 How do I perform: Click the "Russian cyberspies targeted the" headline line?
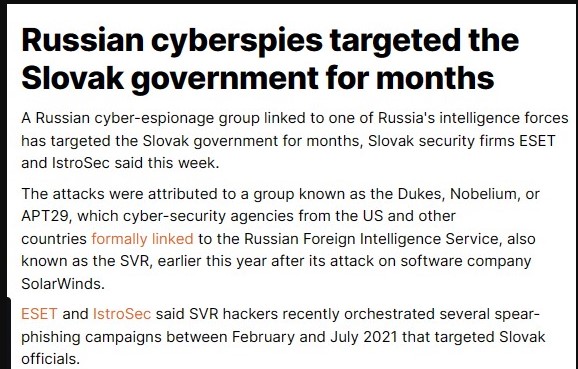point(270,41)
